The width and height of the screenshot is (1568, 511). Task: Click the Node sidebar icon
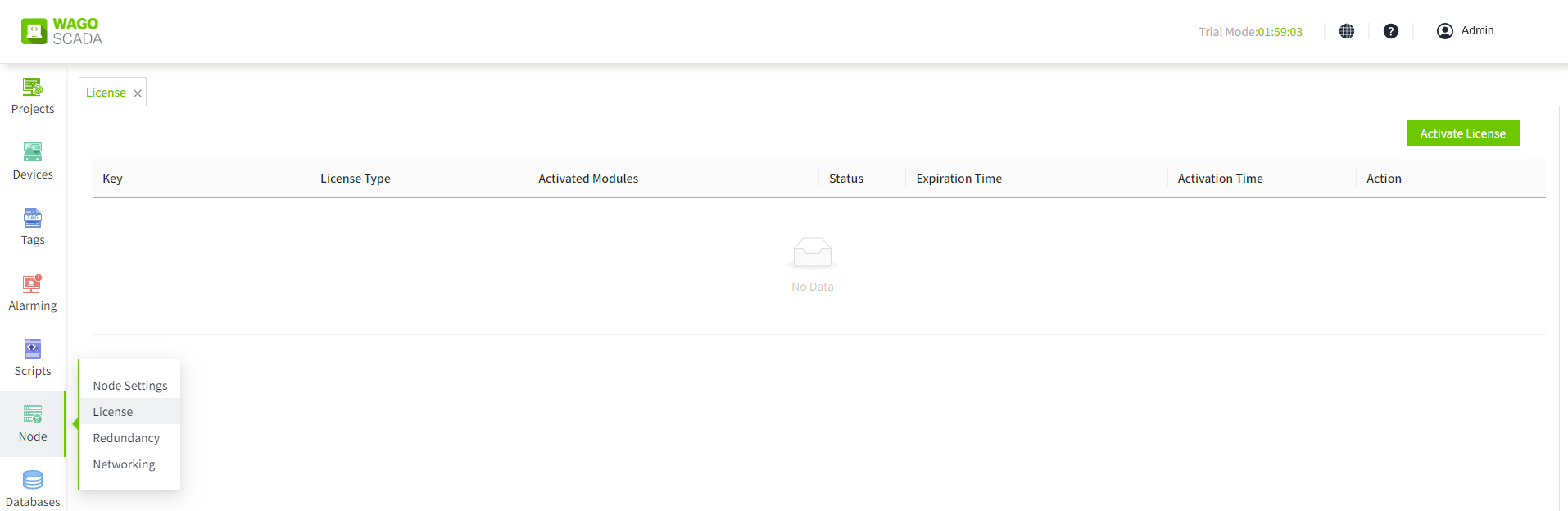coord(33,415)
